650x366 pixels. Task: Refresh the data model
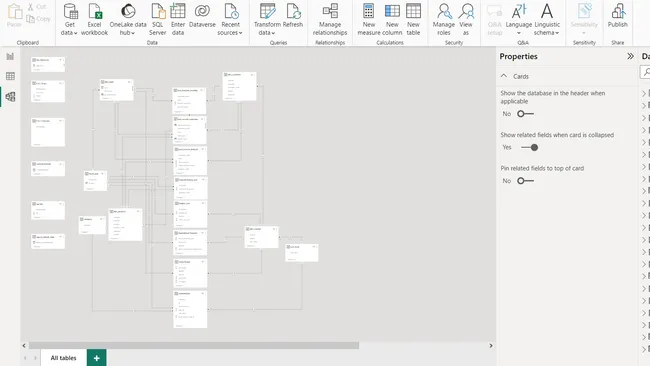pyautogui.click(x=293, y=17)
